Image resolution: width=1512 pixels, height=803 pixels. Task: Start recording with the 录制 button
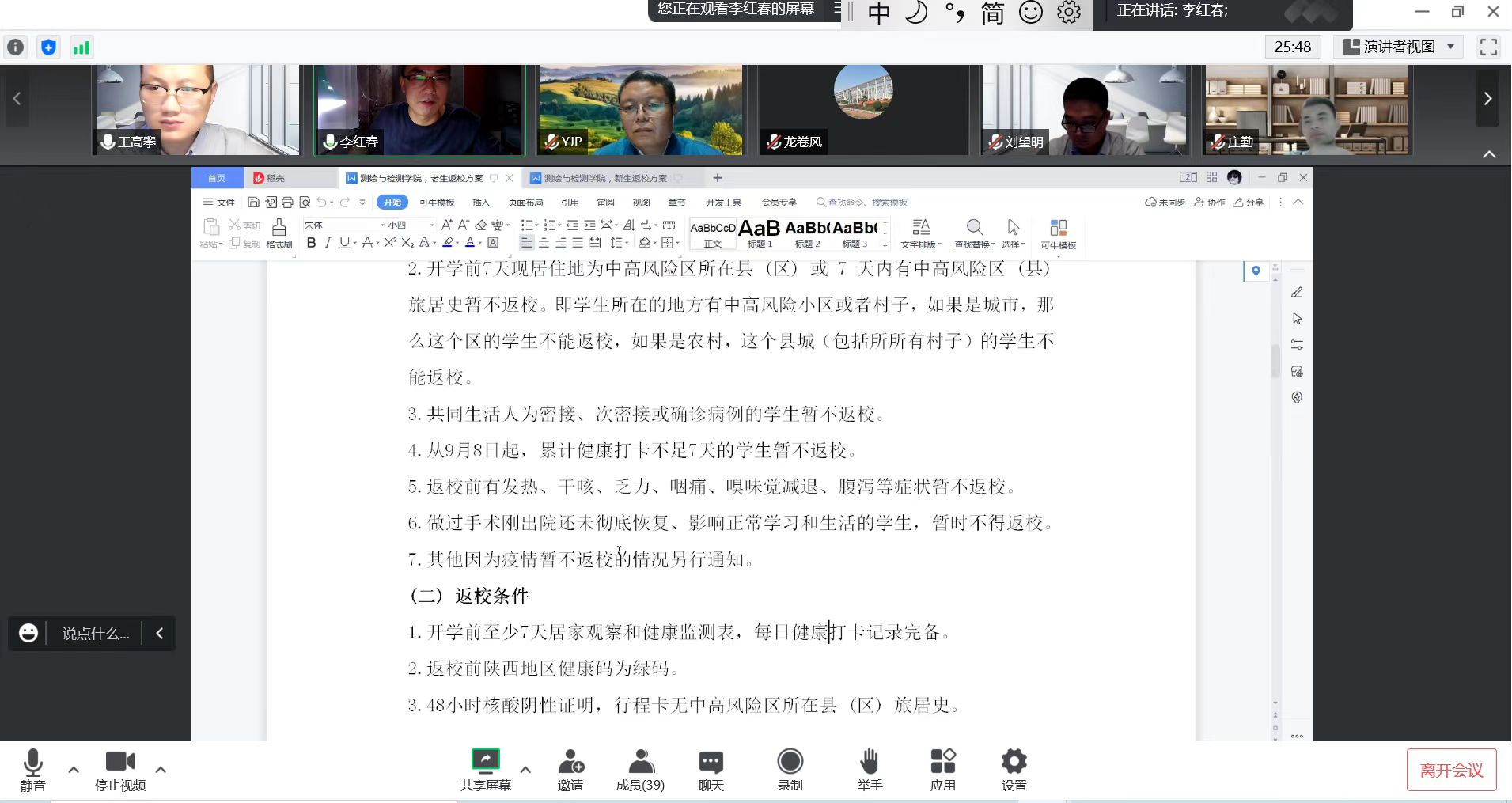coord(790,763)
